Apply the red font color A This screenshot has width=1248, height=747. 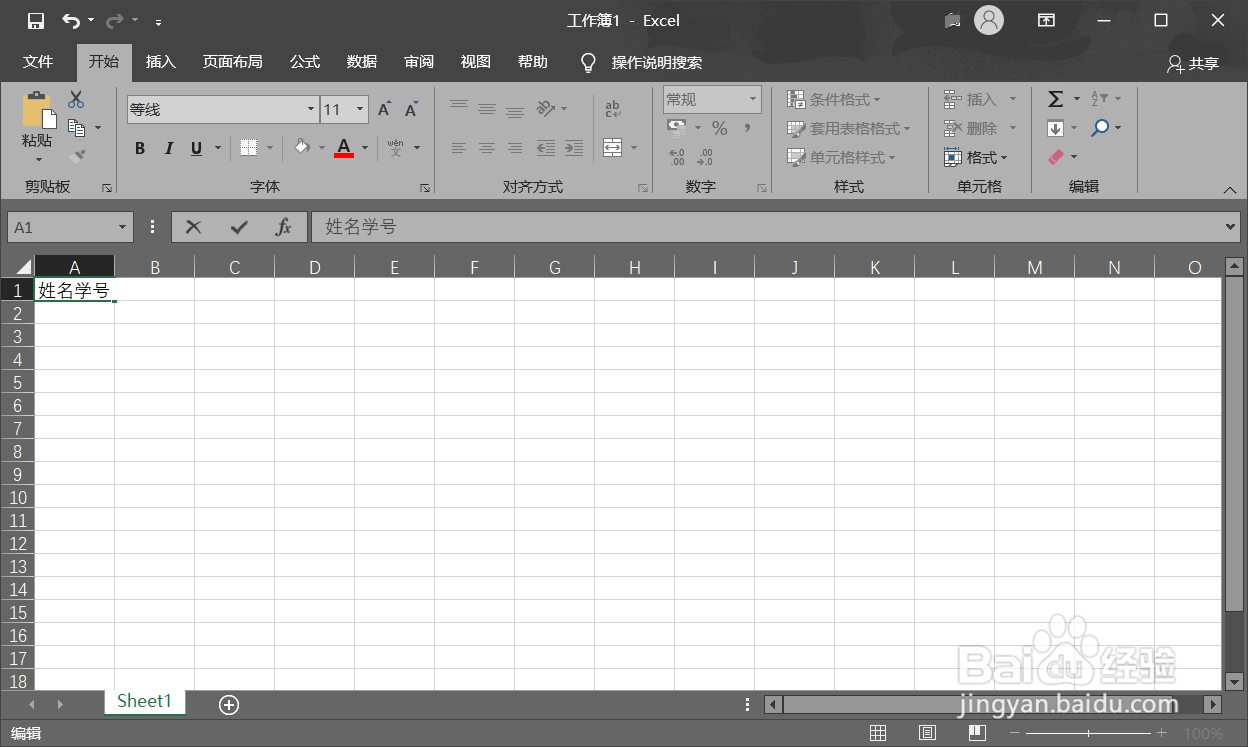tap(344, 148)
